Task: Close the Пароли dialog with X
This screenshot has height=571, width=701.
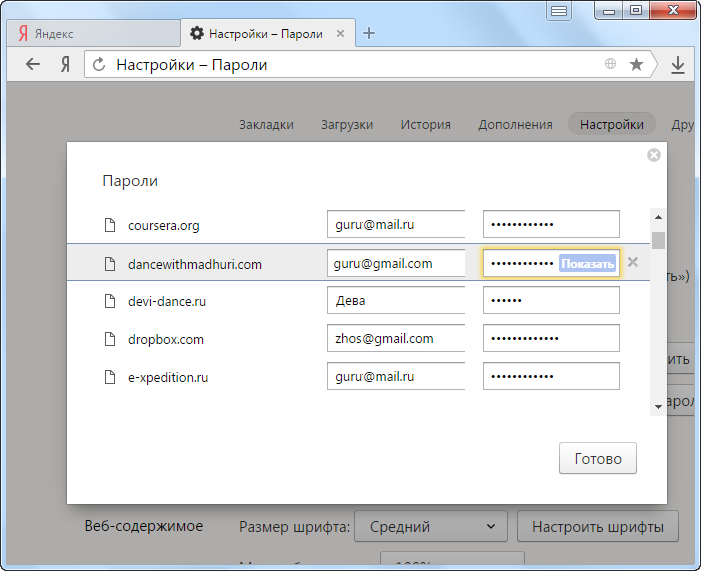Action: [654, 155]
